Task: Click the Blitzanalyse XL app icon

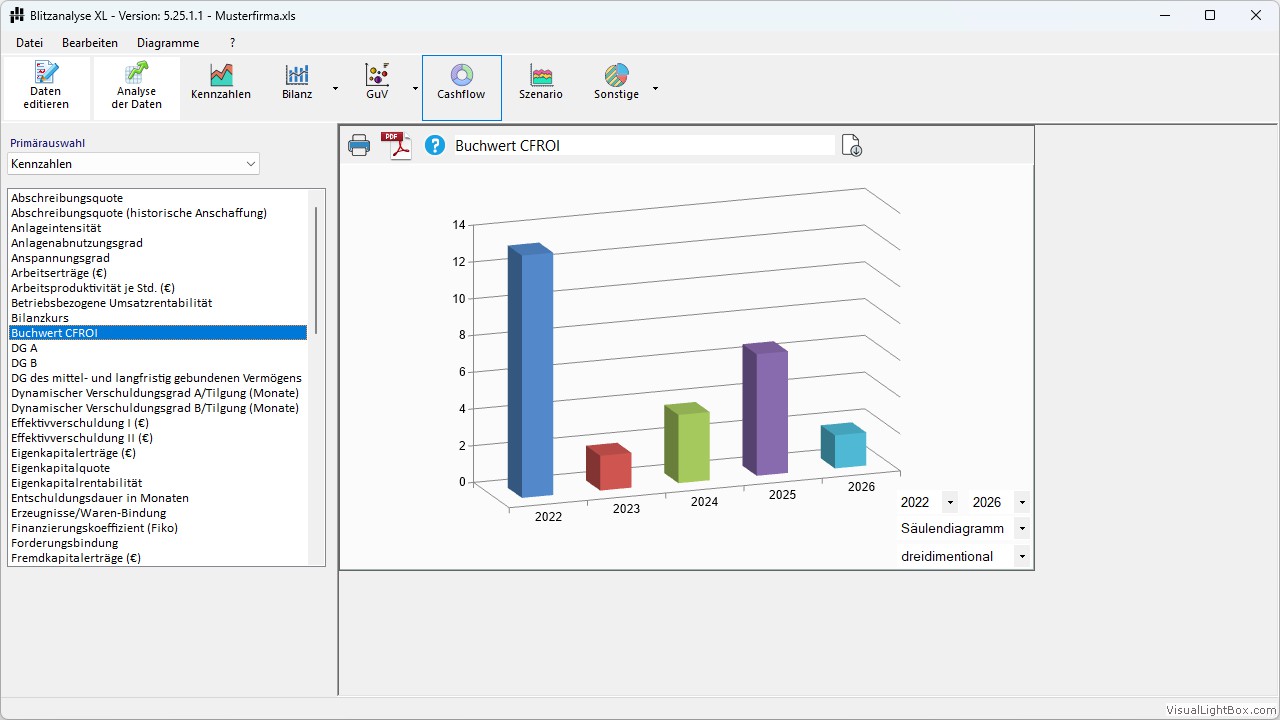Action: [17, 15]
